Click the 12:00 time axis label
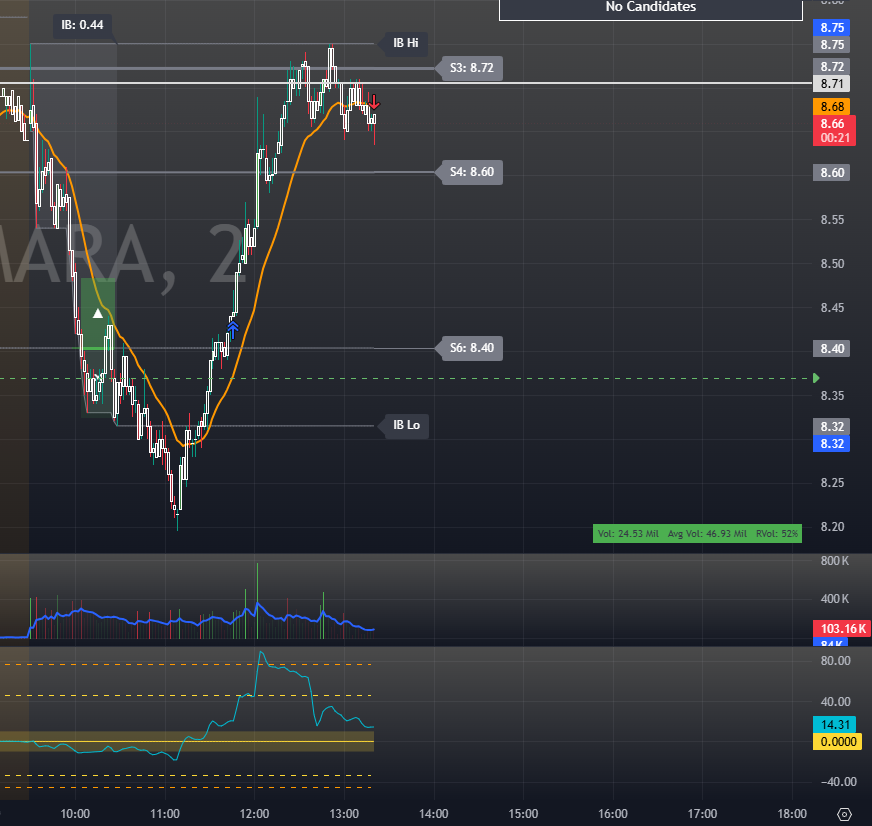 click(254, 814)
